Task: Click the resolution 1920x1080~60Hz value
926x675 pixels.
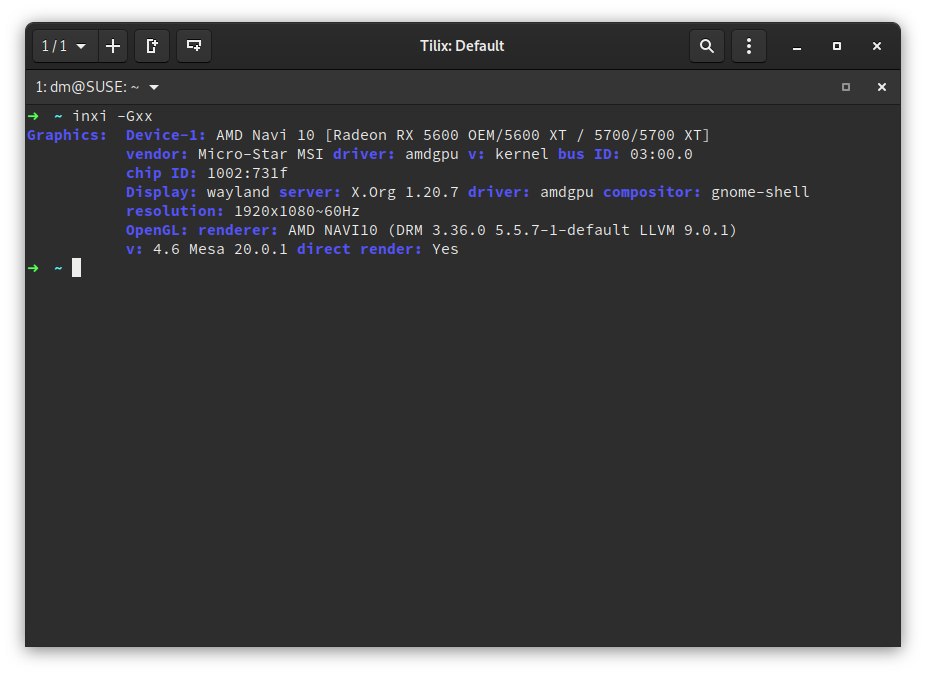Action: (x=296, y=211)
